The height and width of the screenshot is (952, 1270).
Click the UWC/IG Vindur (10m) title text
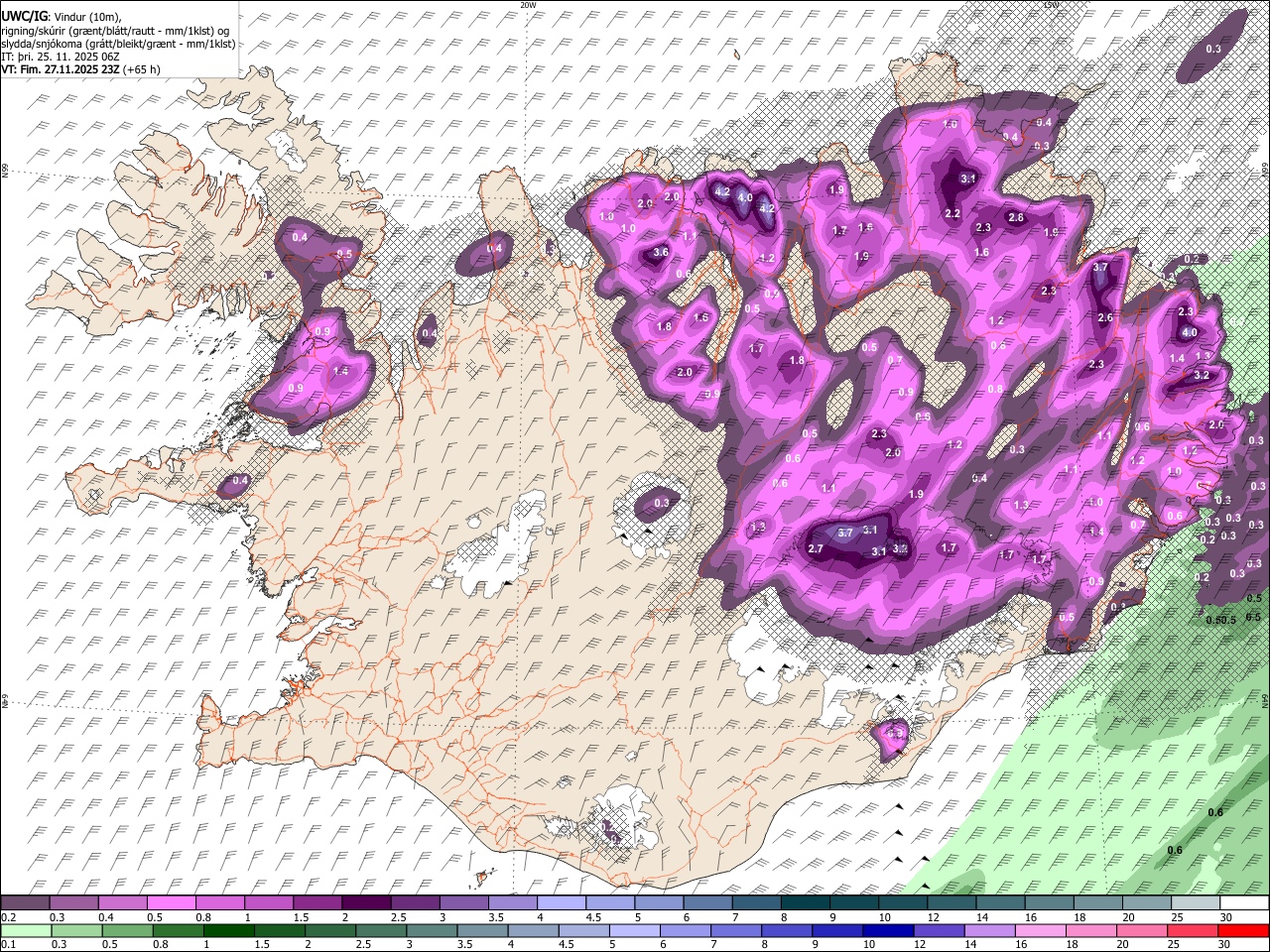click(x=61, y=17)
